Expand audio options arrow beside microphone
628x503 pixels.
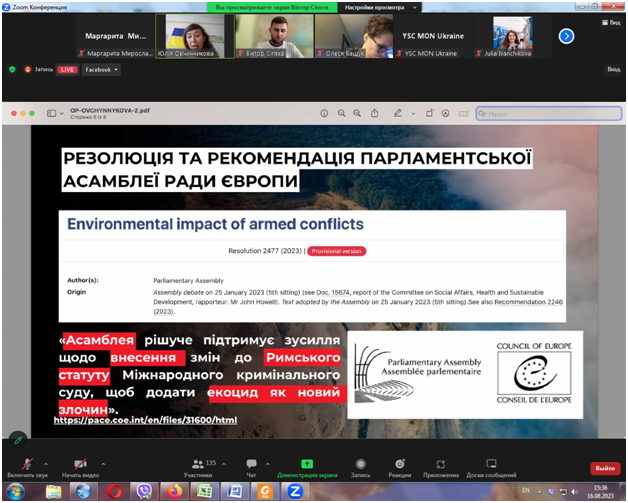45,461
